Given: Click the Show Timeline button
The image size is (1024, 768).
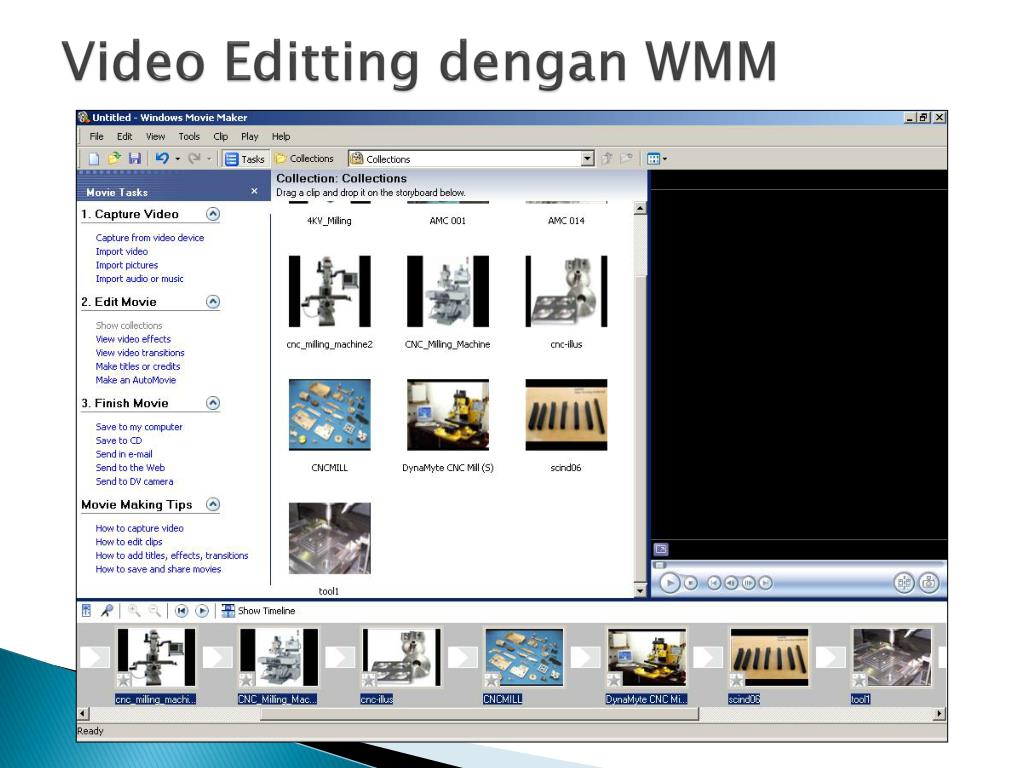Looking at the screenshot, I should click(259, 611).
